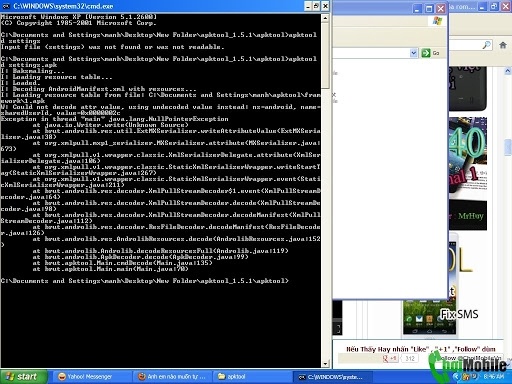Image resolution: width=512 pixels, height=384 pixels.
Task: Switch to apktool folder taskbar item
Action: point(252,377)
